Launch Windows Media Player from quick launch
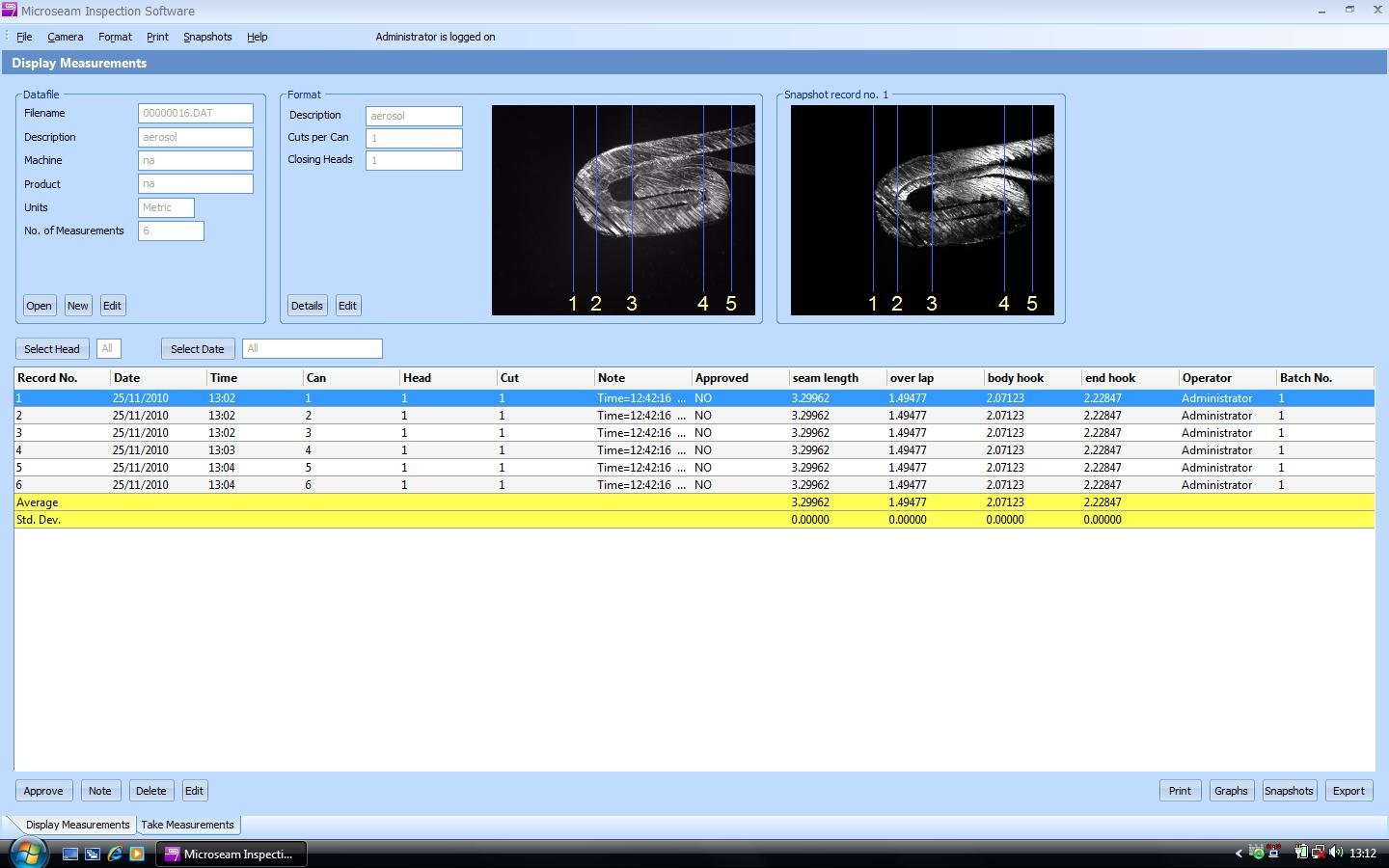Image resolution: width=1389 pixels, height=868 pixels. [137, 854]
